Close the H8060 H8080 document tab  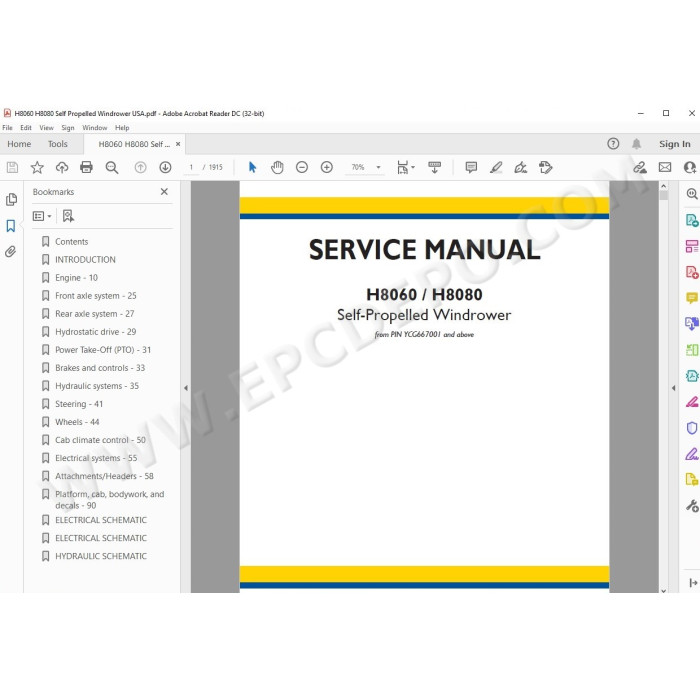[178, 144]
